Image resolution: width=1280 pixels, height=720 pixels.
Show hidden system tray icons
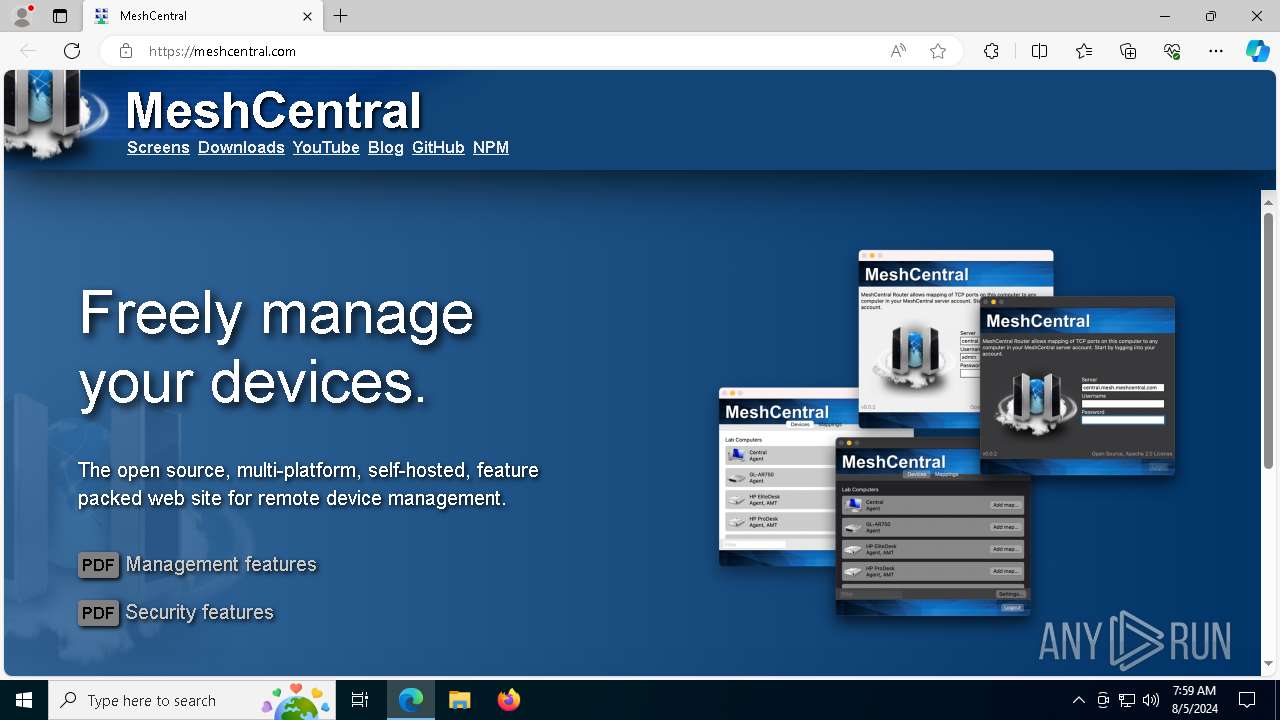(x=1078, y=700)
